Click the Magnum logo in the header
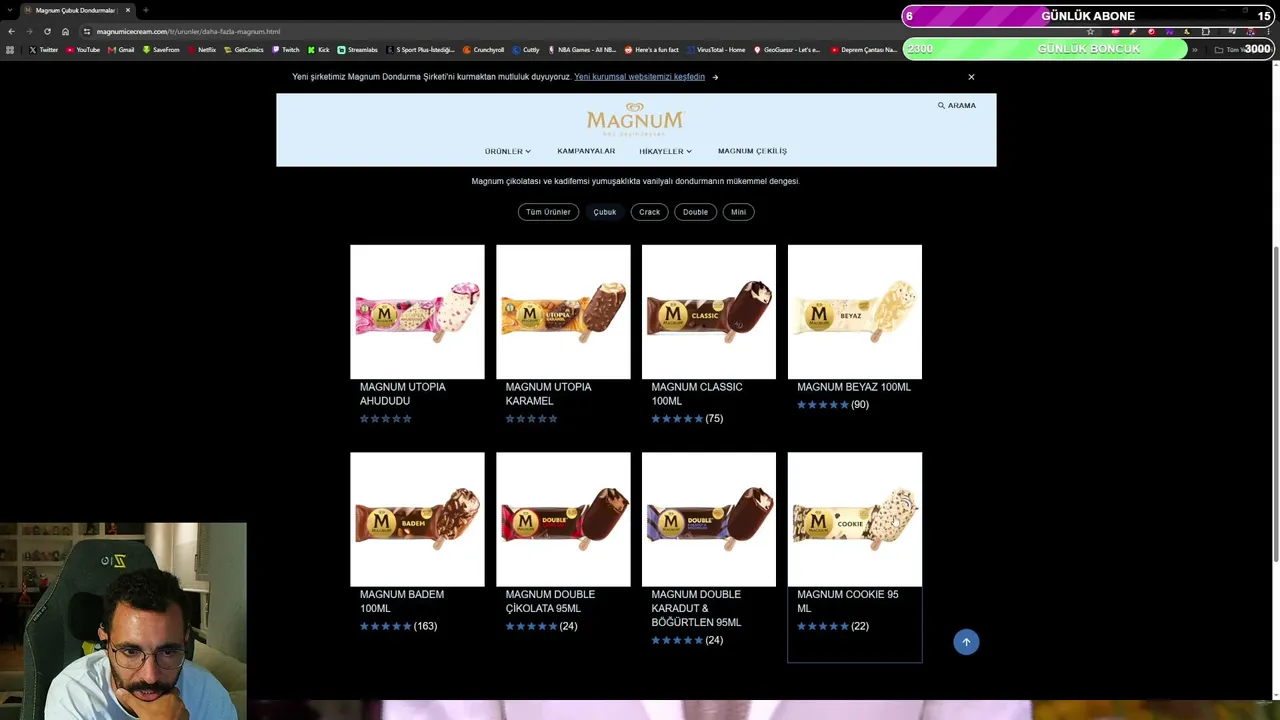This screenshot has height=720, width=1280. [635, 119]
